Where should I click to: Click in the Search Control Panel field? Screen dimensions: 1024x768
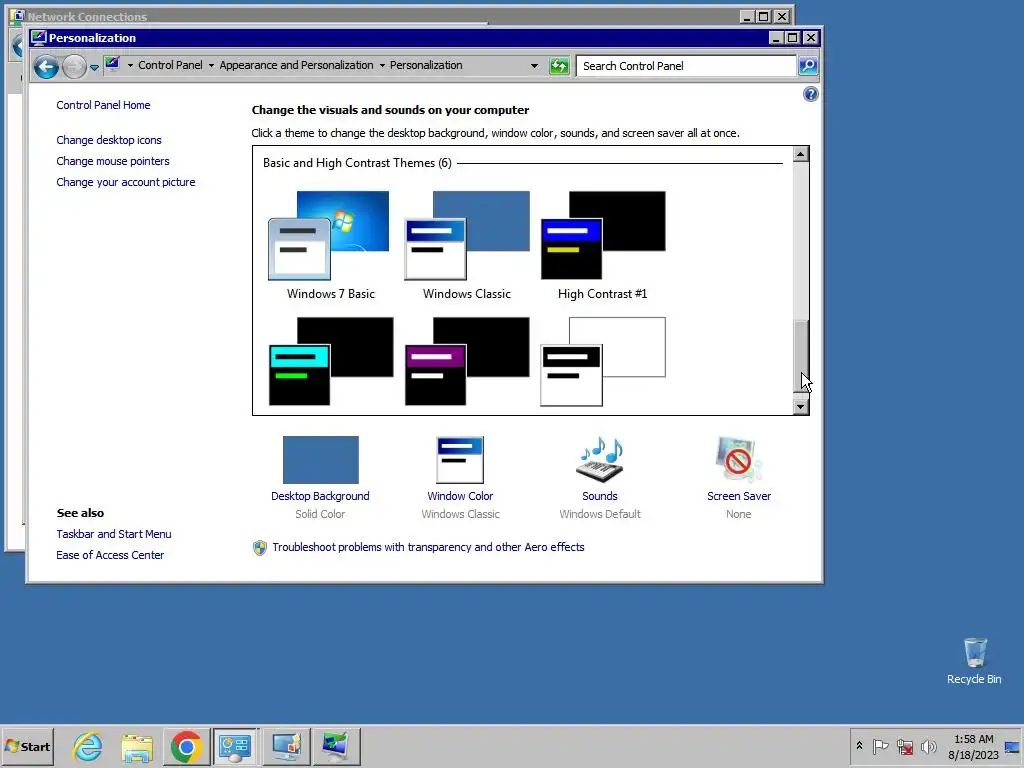pyautogui.click(x=686, y=65)
